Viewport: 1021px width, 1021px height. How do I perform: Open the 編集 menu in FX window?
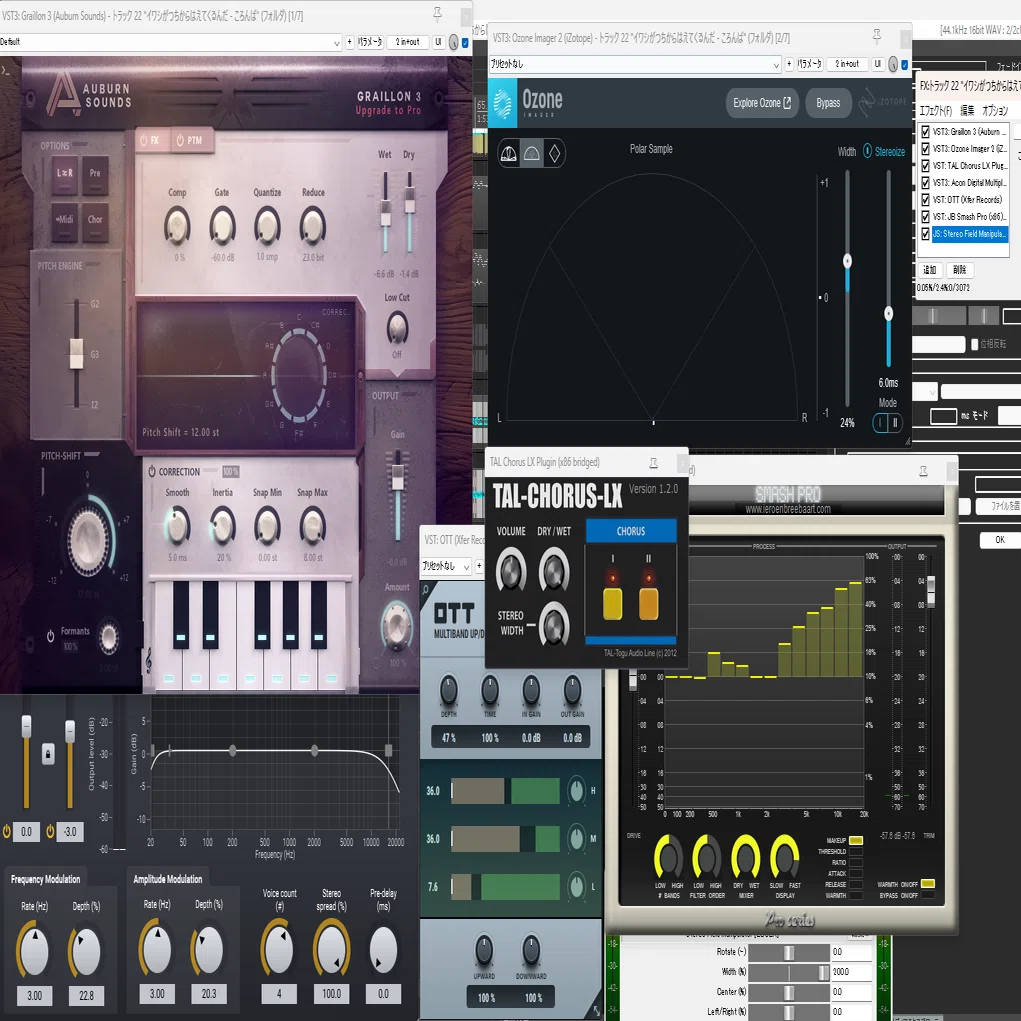coord(968,111)
